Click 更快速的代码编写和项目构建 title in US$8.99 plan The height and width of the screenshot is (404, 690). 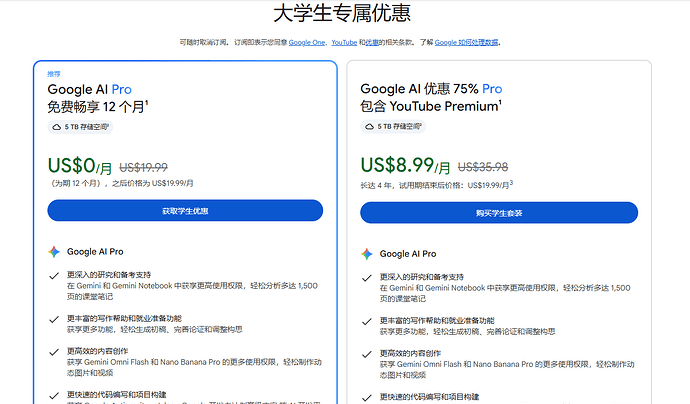coord(429,397)
